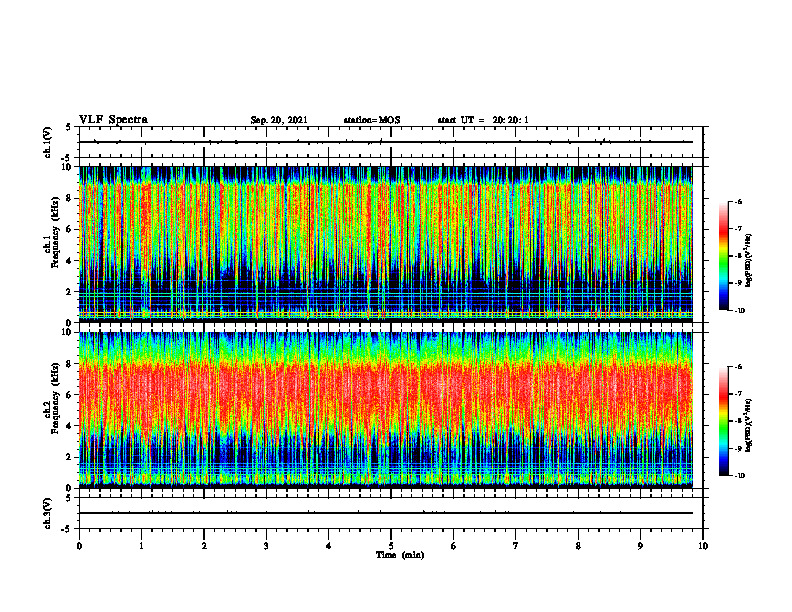Click time axis tick label "6"
This screenshot has height=612, width=792.
(454, 546)
